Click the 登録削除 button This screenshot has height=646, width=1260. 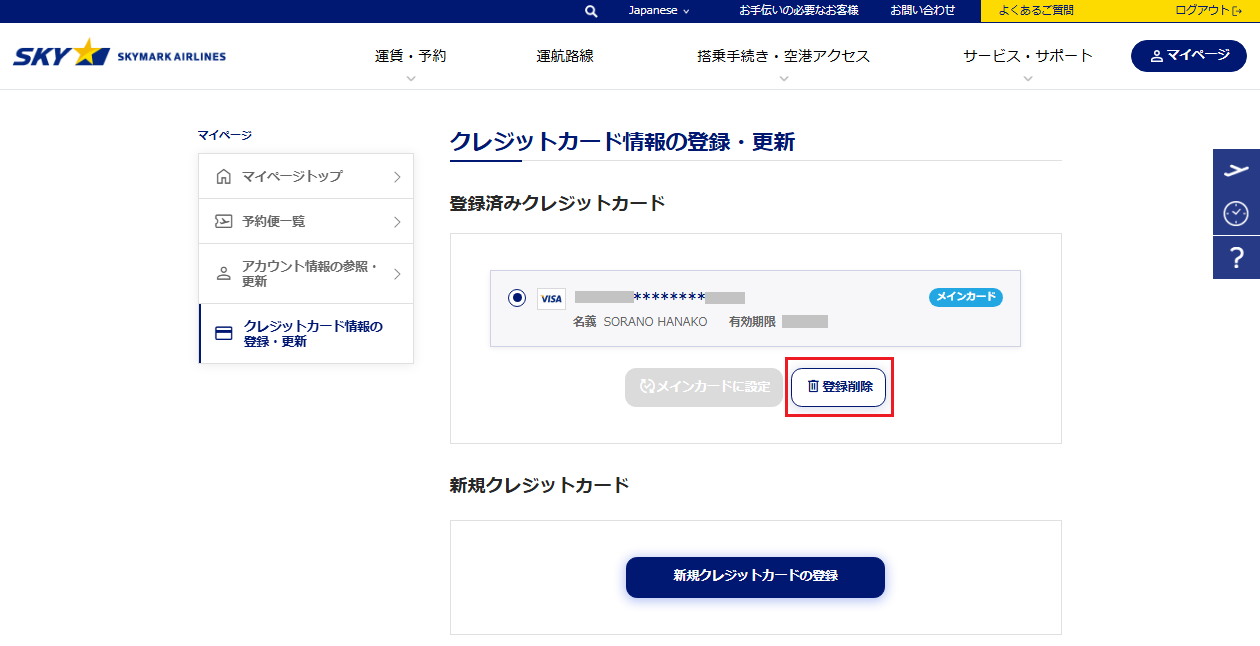838,387
